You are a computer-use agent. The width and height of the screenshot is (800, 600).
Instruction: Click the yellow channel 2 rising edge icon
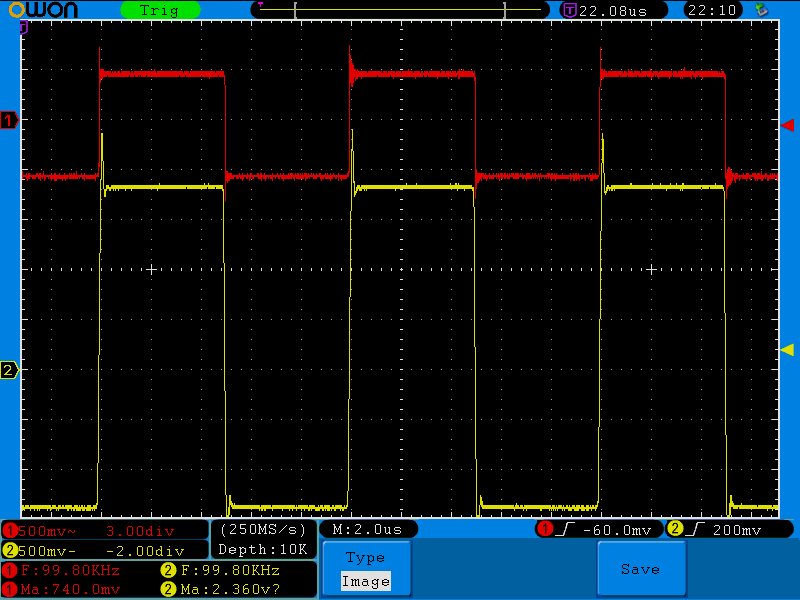[695, 529]
